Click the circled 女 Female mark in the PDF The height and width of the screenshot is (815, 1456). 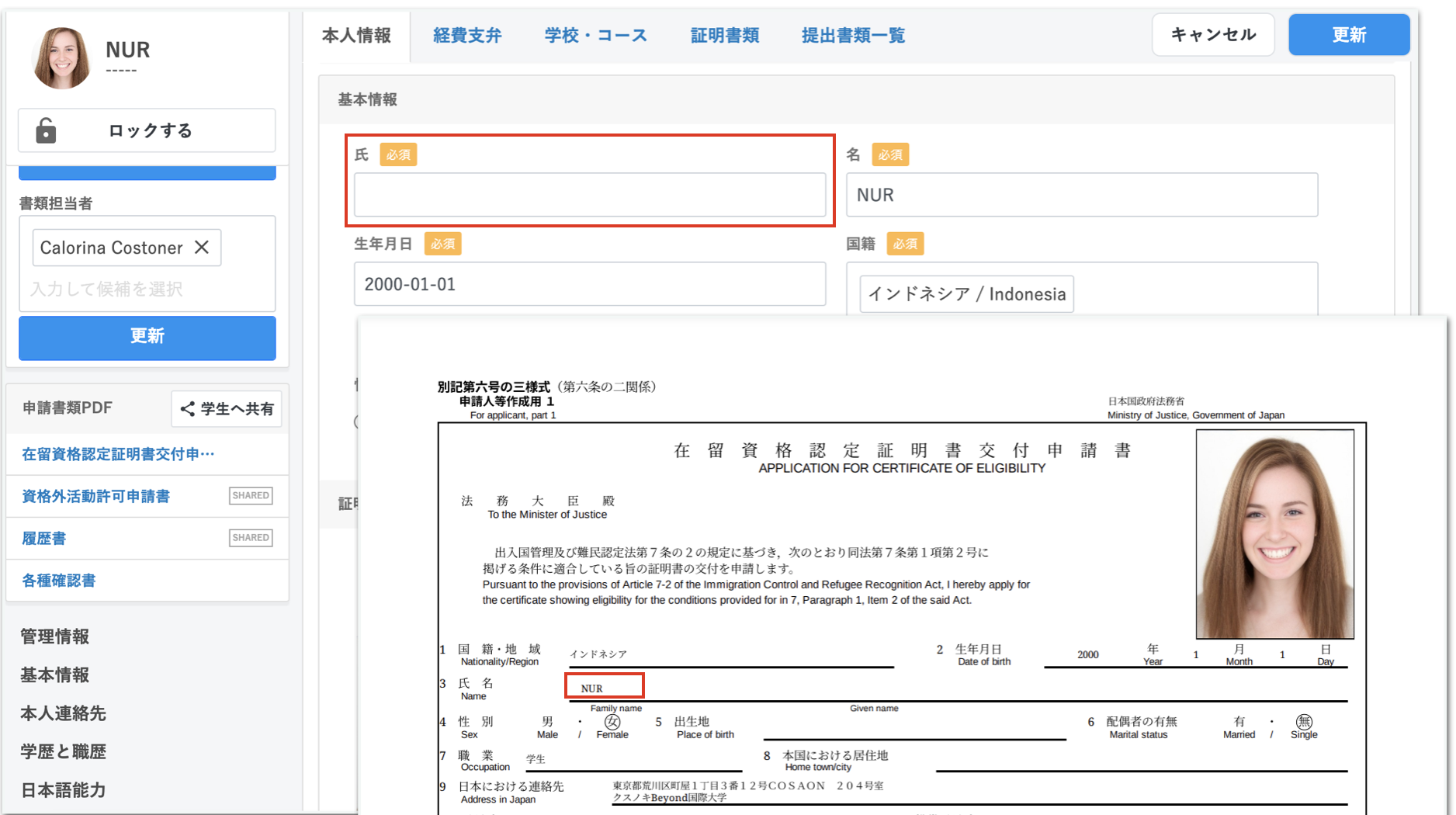coord(612,722)
